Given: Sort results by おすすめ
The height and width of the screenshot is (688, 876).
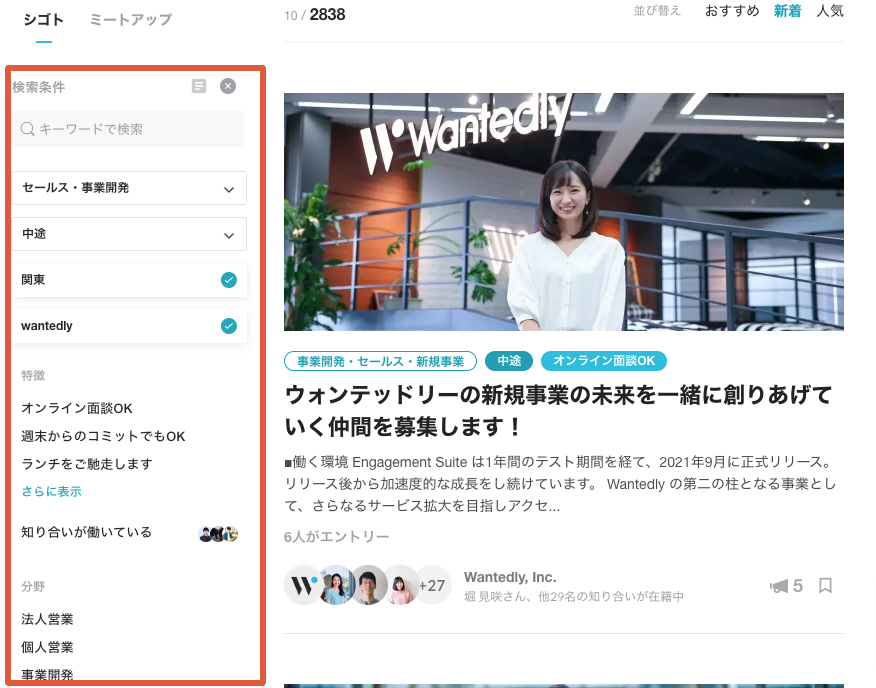Looking at the screenshot, I should point(732,11).
